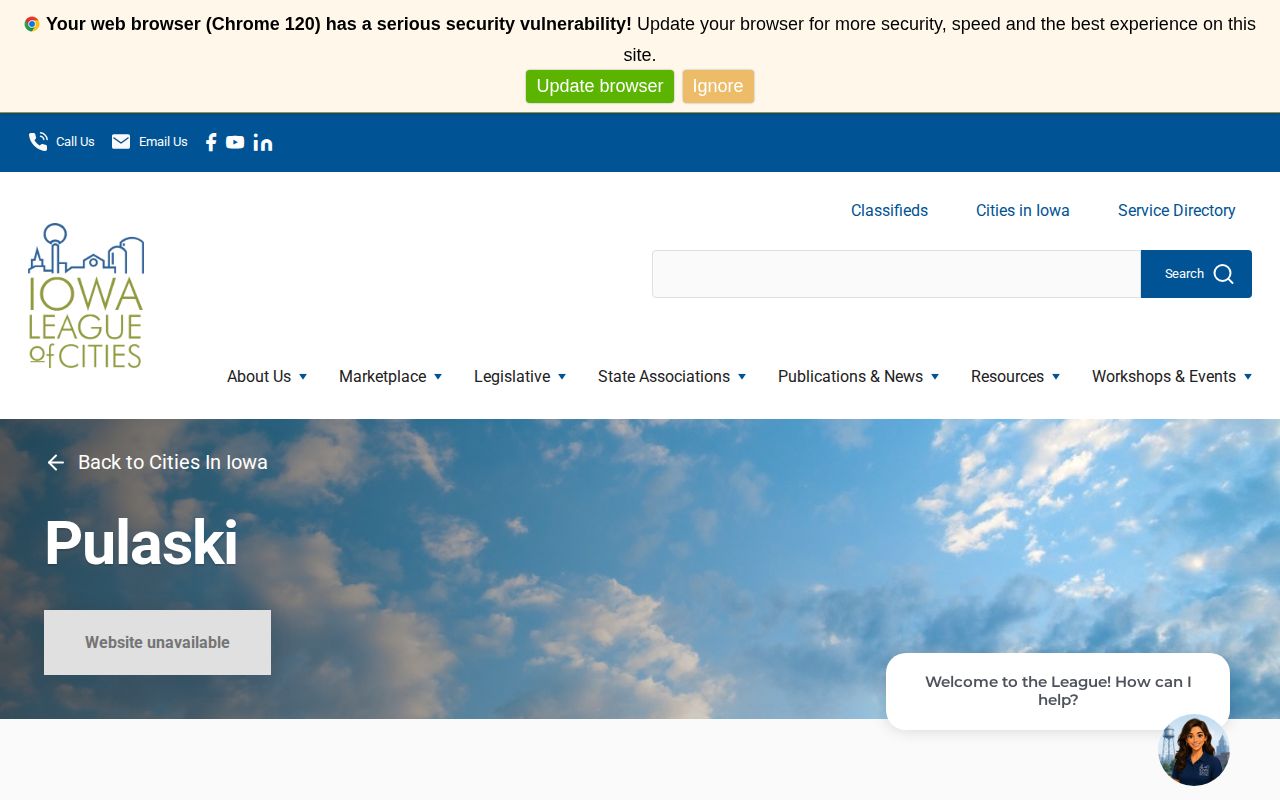
Task: Expand the Marketplace dropdown menu
Action: tap(390, 376)
